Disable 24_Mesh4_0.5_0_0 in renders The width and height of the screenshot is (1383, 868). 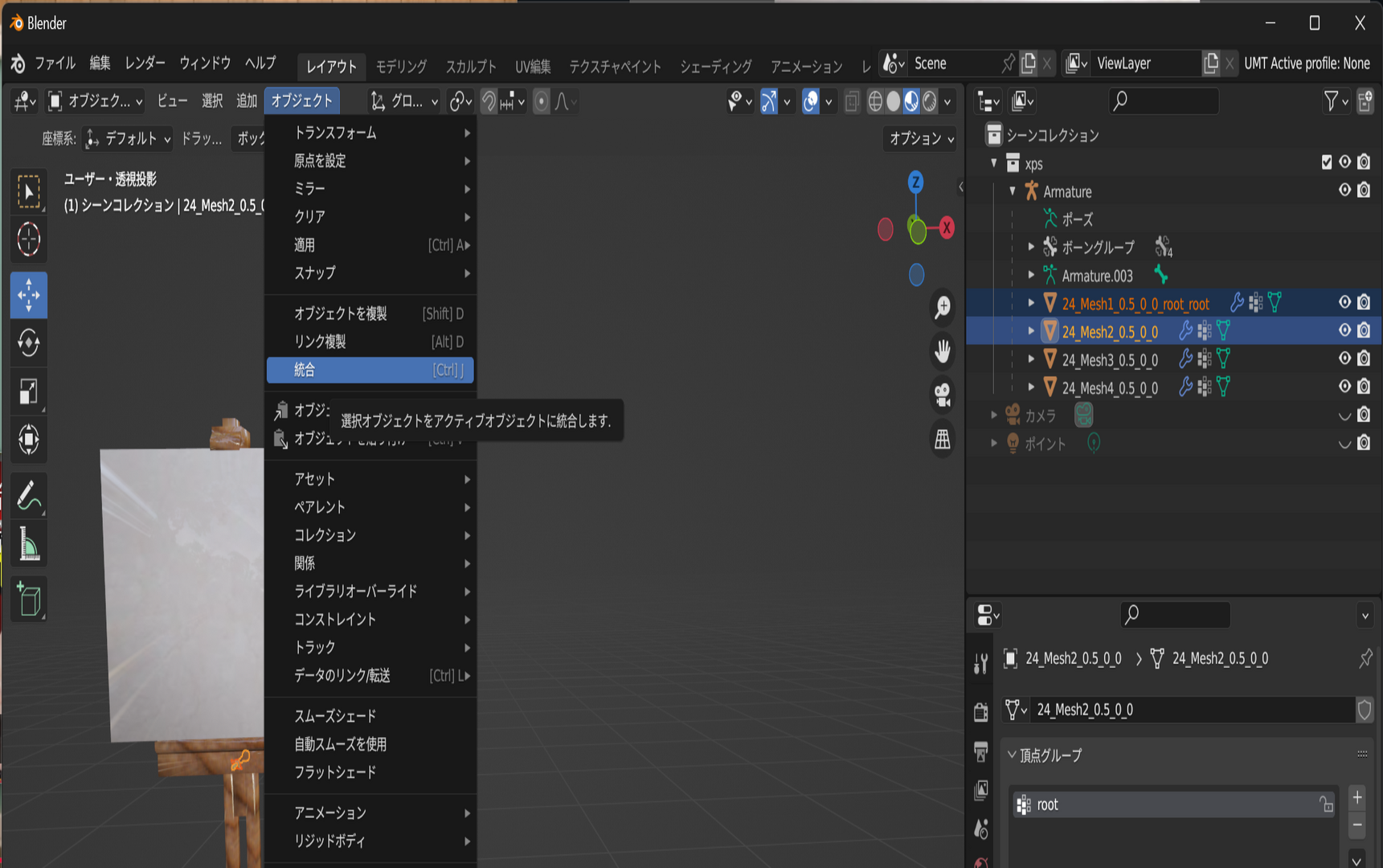tap(1364, 387)
